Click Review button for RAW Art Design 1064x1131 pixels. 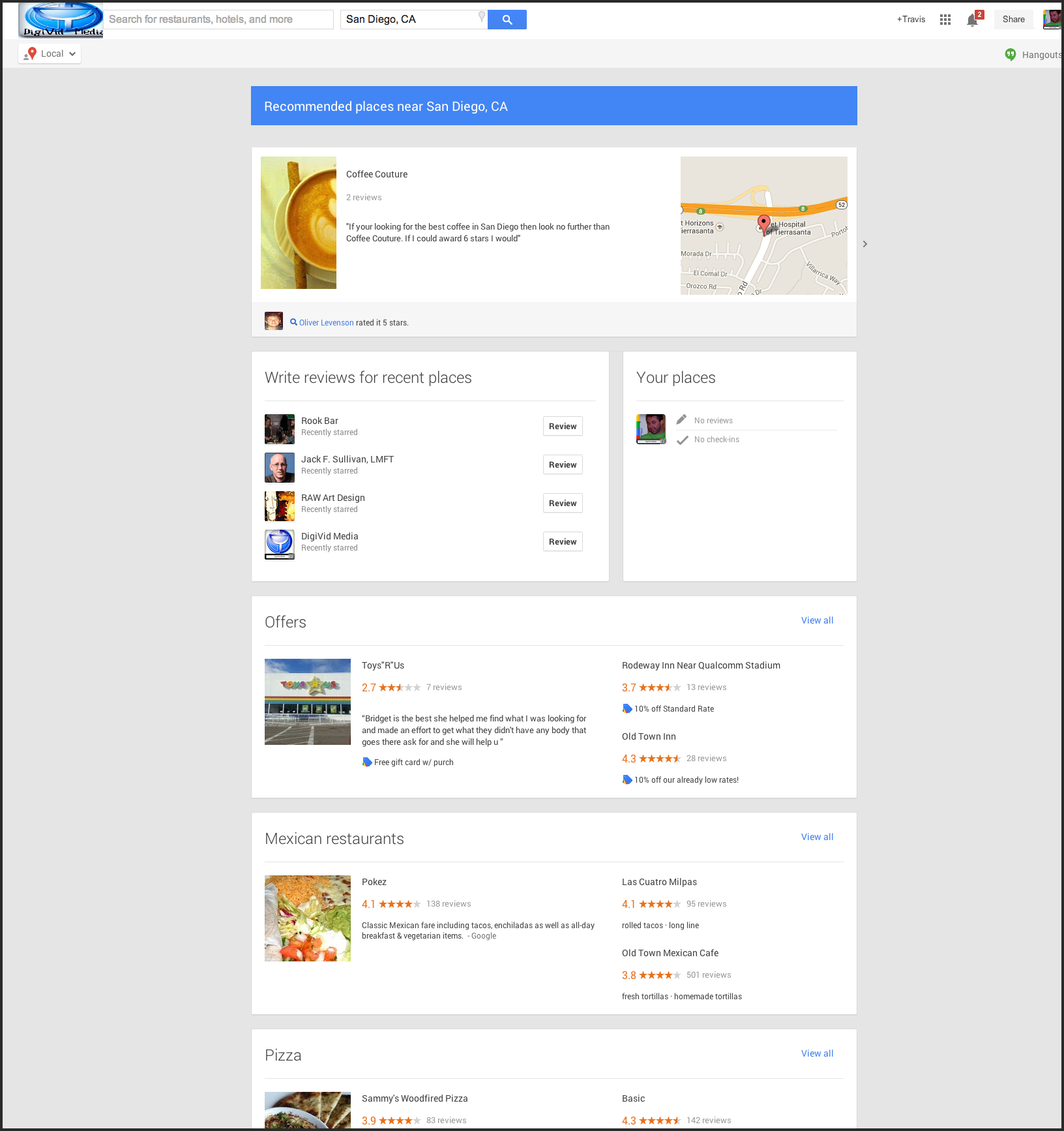(563, 503)
